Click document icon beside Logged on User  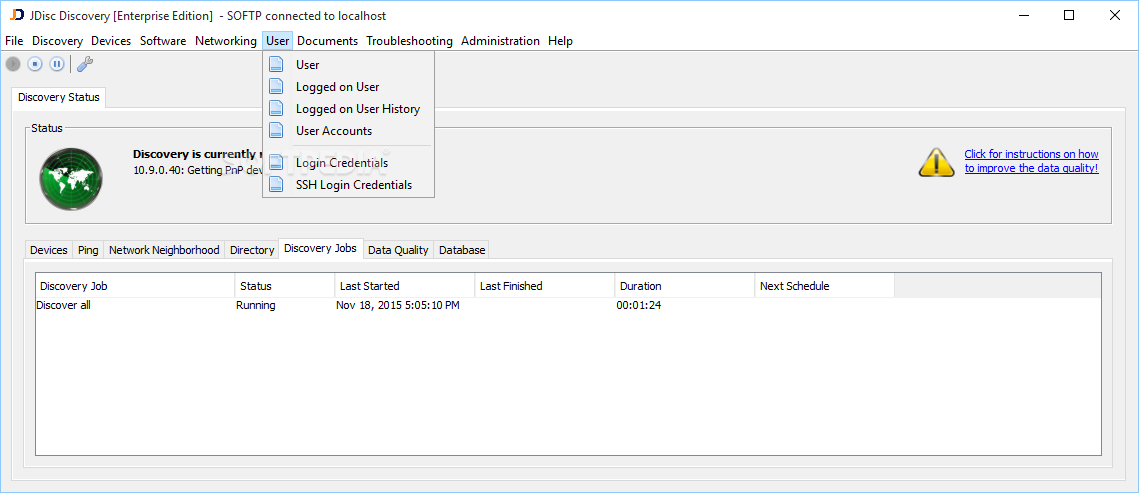(276, 86)
